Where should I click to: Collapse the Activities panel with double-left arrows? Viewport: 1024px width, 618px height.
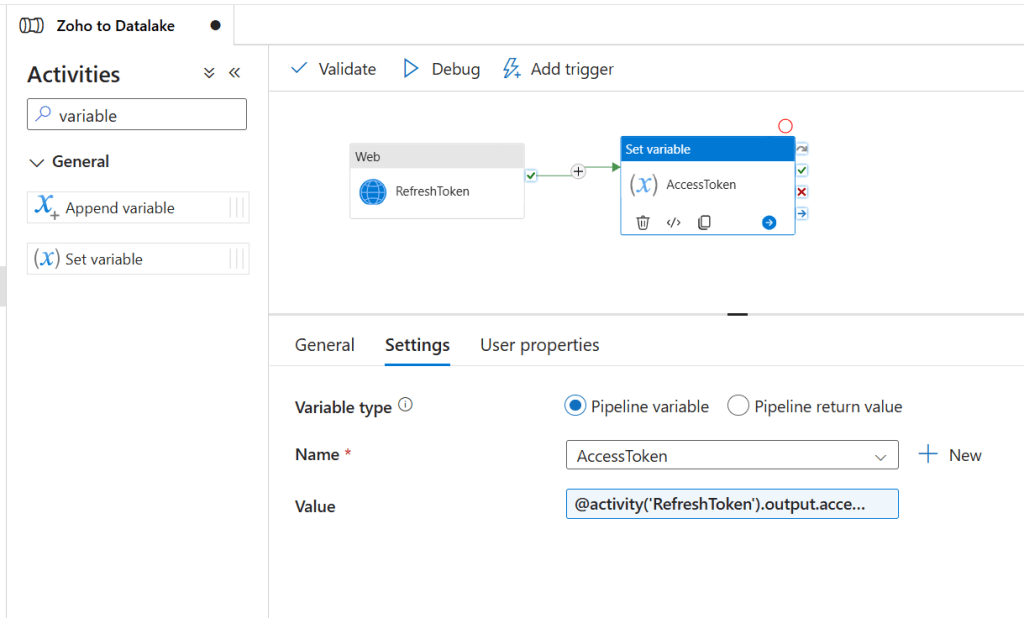(x=235, y=73)
